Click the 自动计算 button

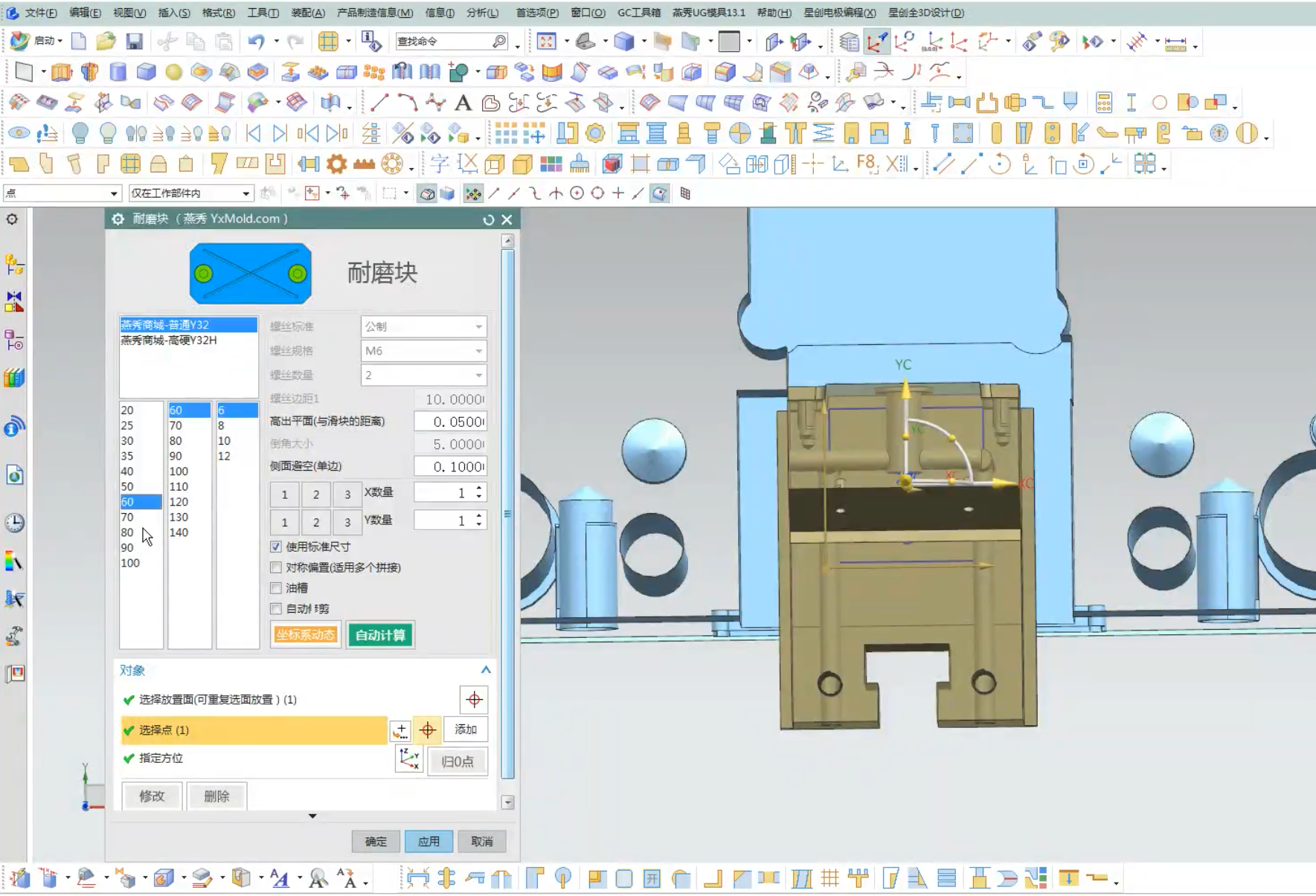[x=380, y=635]
